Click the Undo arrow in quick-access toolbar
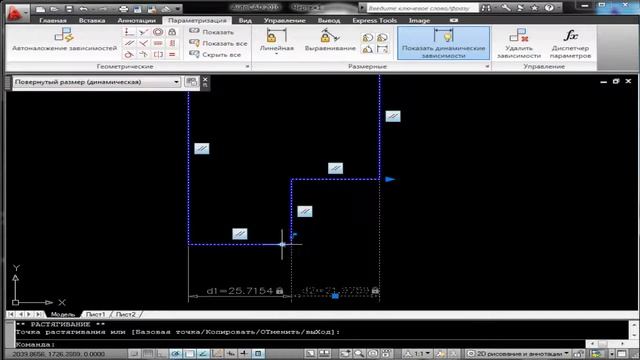The height and width of the screenshot is (360, 640). (83, 9)
